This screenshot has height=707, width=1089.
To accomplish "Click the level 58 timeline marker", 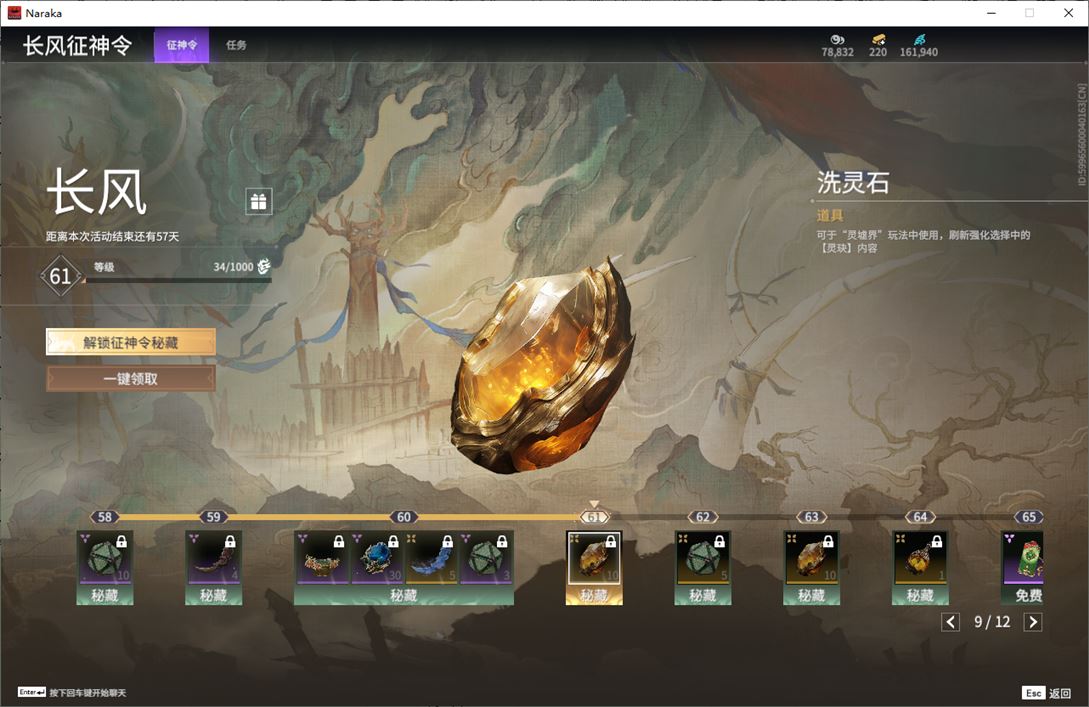I will tap(105, 517).
